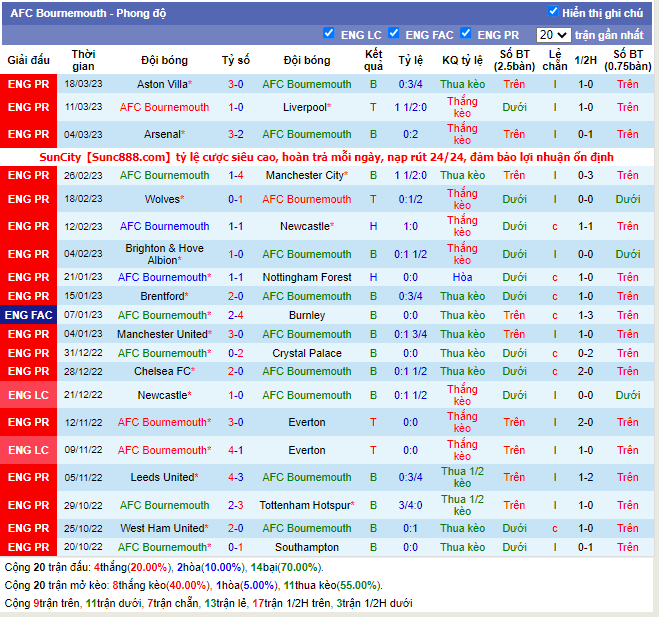The width and height of the screenshot is (660, 617).
Task: Click Brighton & Hove Albion team link
Action: pyautogui.click(x=164, y=254)
